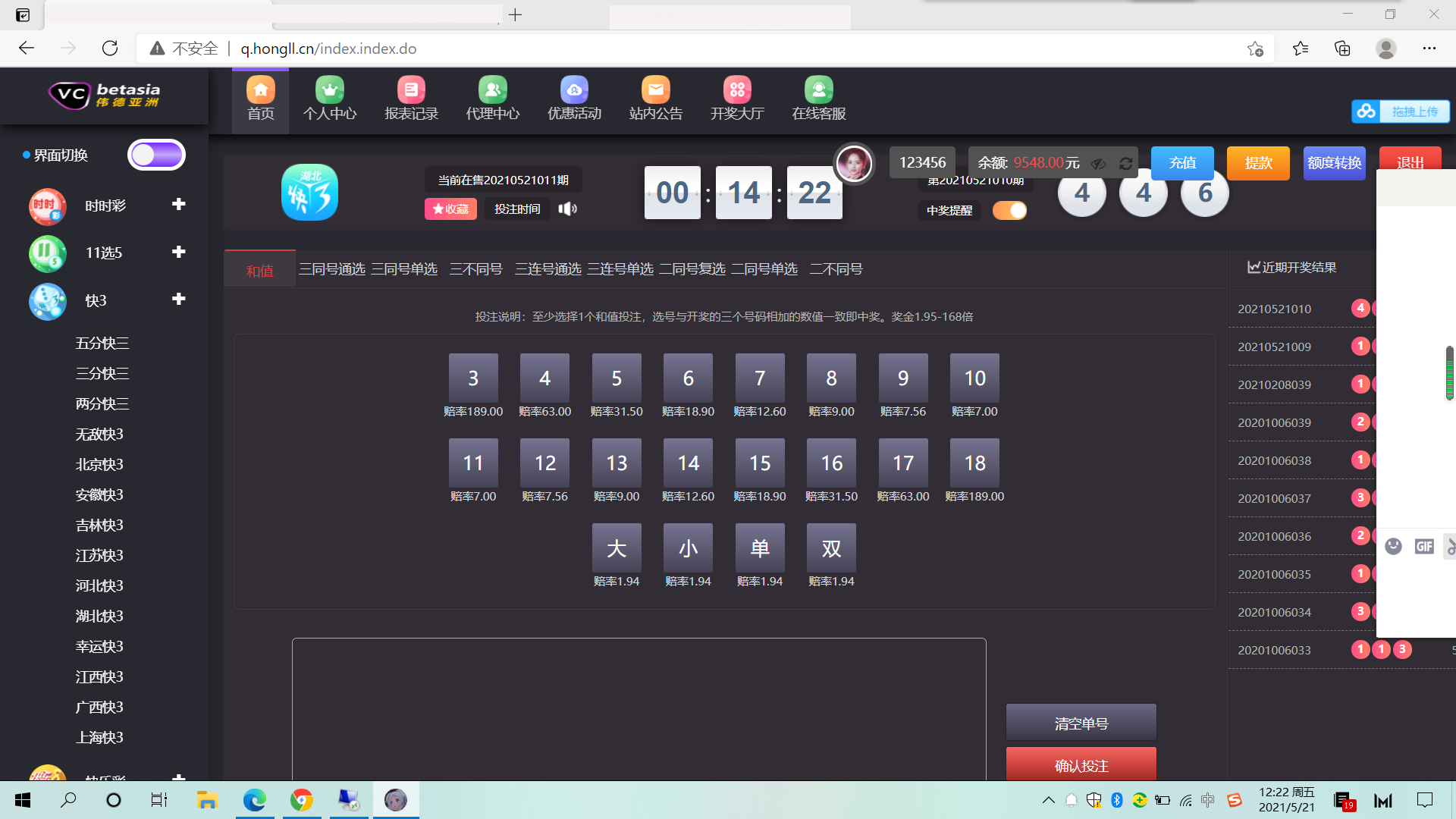
Task: Click the blue 充值 button
Action: (1181, 163)
